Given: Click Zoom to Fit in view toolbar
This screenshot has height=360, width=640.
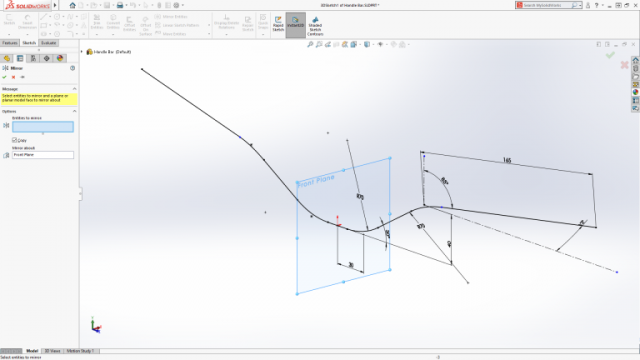Looking at the screenshot, I should tap(310, 44).
